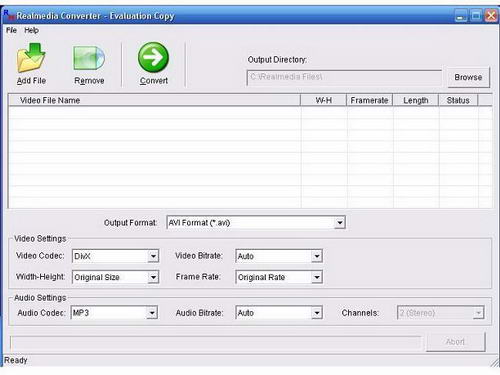The width and height of the screenshot is (500, 375).
Task: Open the Audio Bitrate Auto dropdown
Action: (279, 313)
